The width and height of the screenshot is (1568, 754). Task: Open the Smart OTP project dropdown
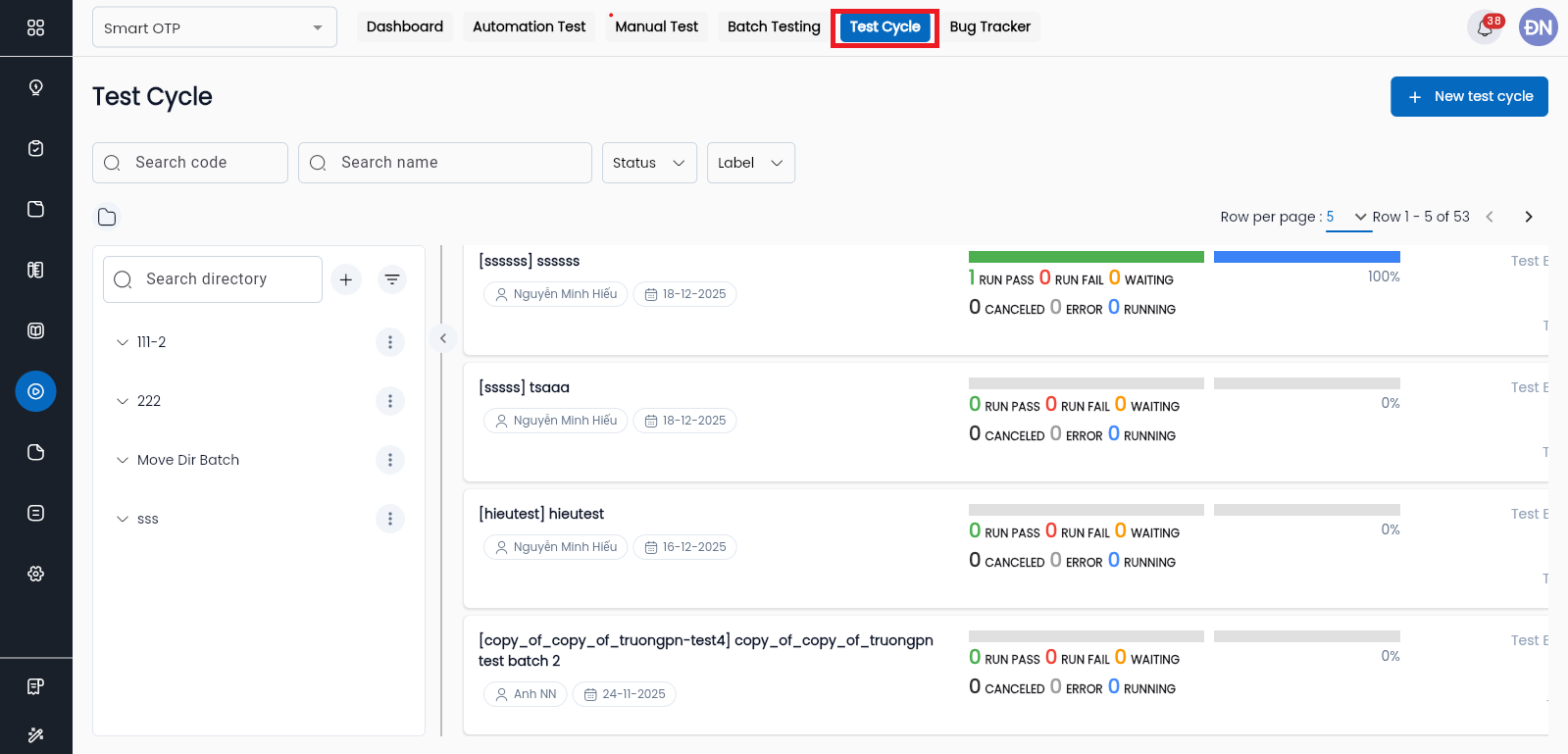[214, 27]
